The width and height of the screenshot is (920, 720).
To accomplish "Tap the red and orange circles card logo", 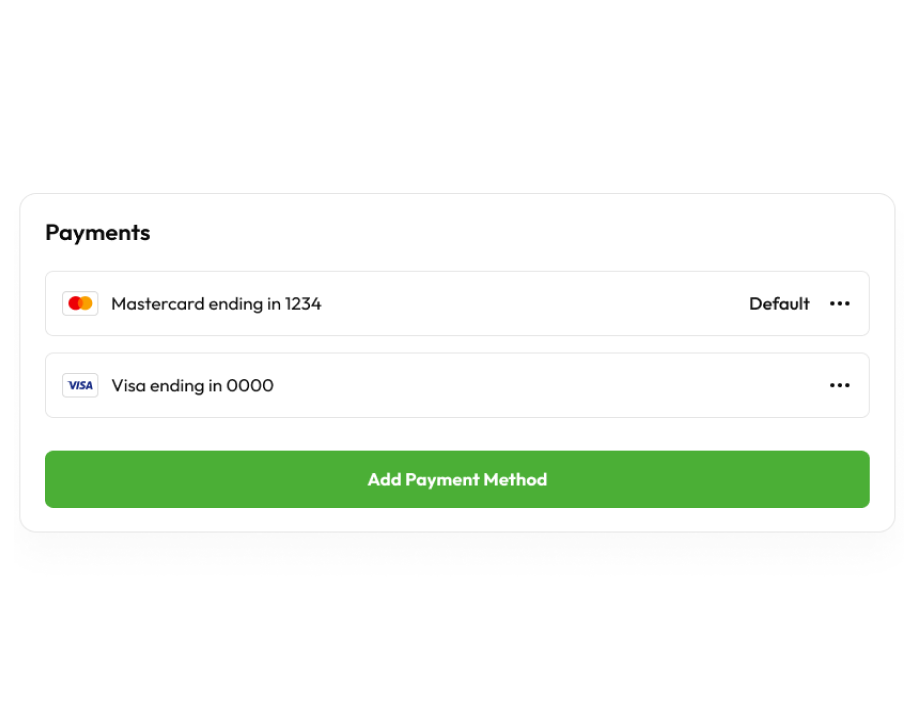I will click(x=80, y=303).
